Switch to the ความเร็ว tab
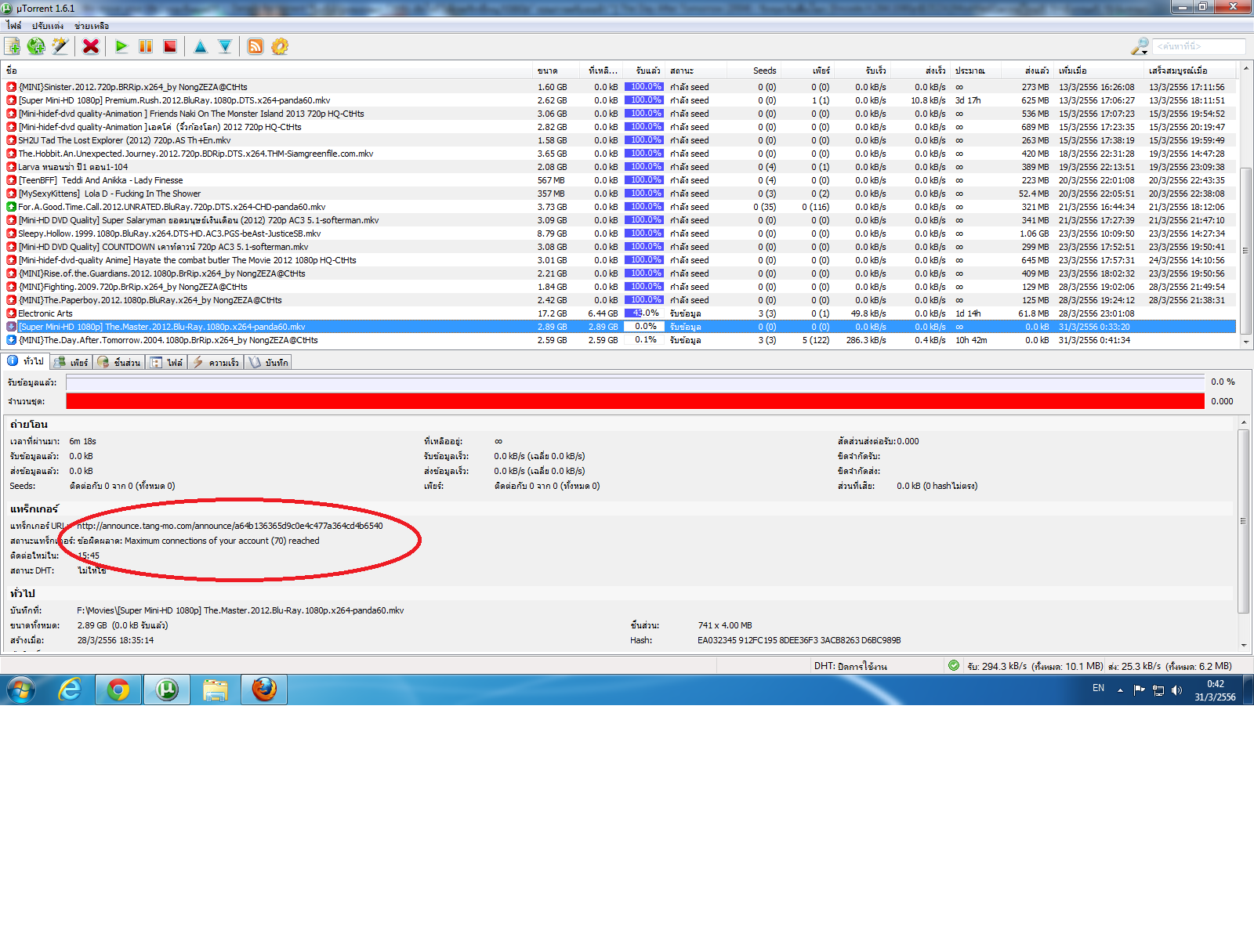1254x952 pixels. click(x=216, y=363)
